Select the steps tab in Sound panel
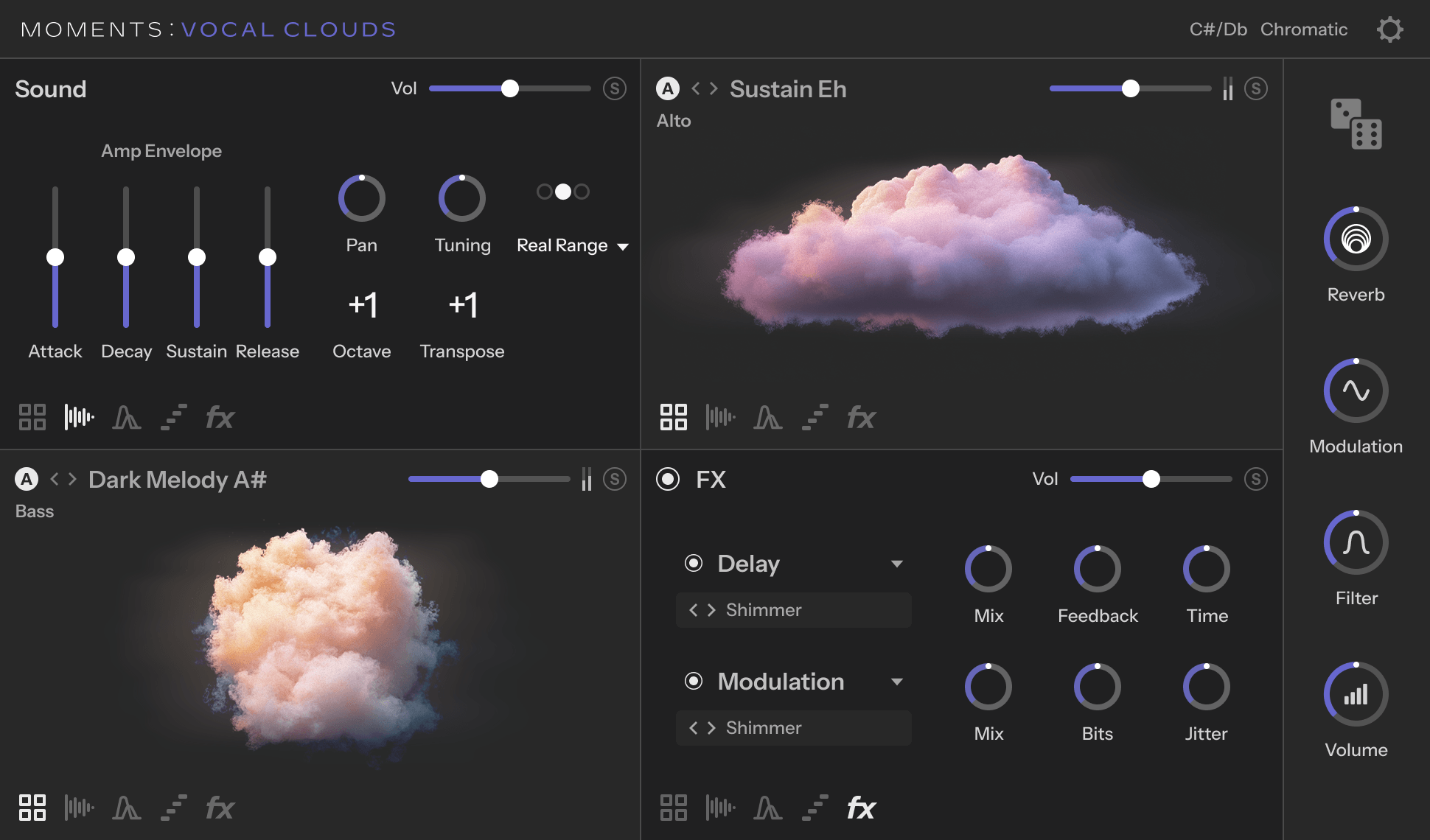This screenshot has width=1430, height=840. (173, 418)
